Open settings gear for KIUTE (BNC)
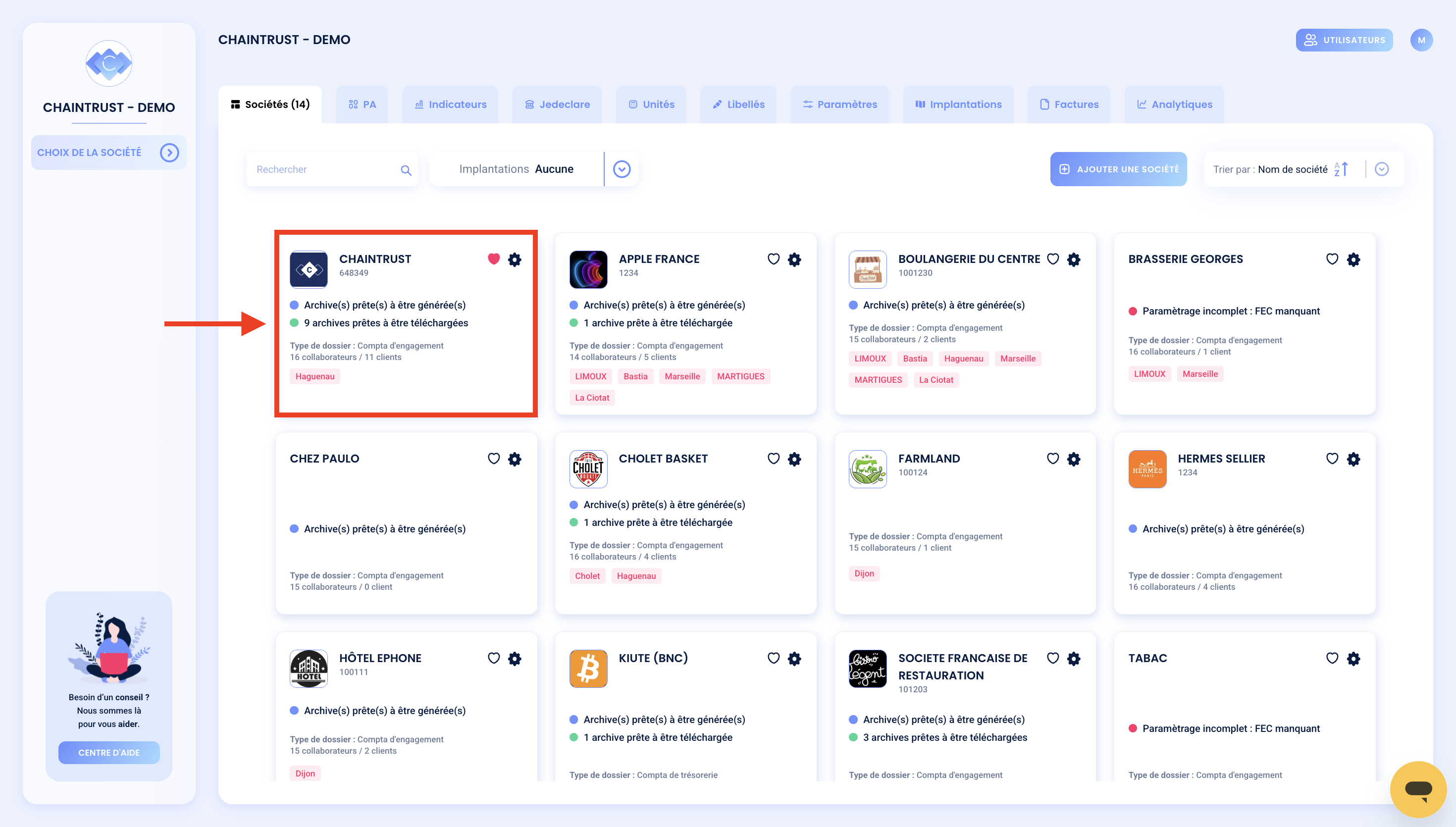1456x827 pixels. pyautogui.click(x=794, y=658)
